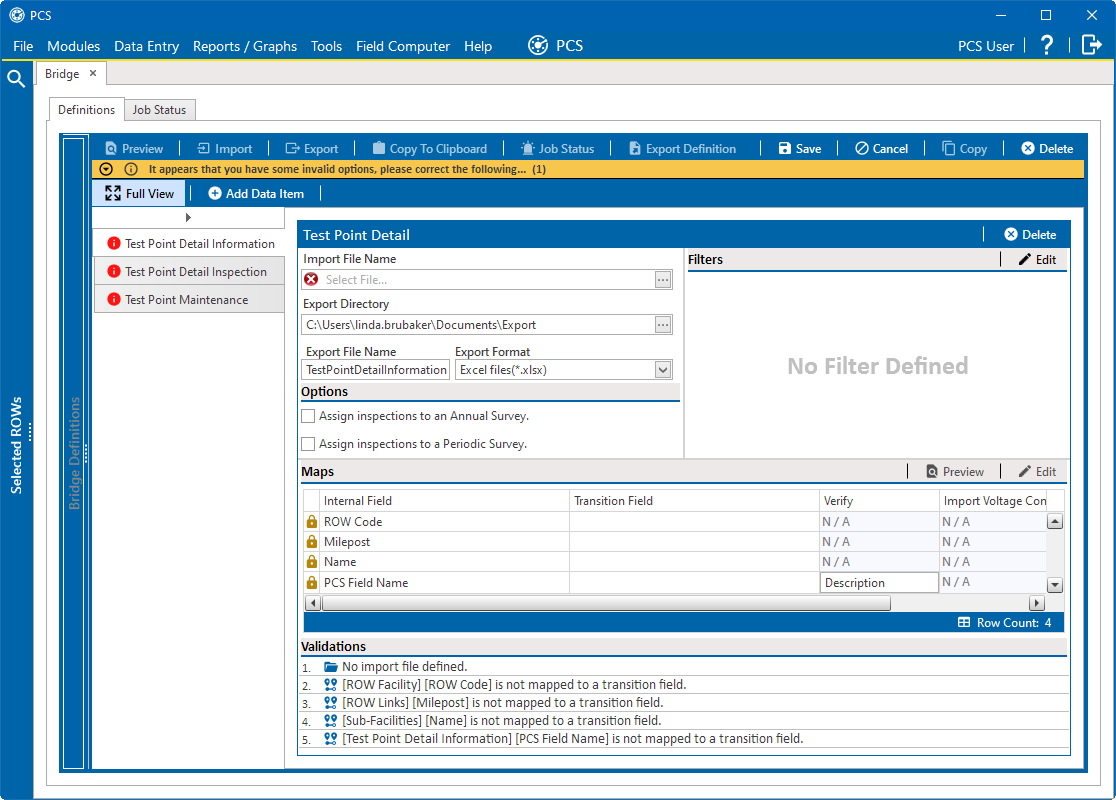
Task: Click the Internal Field column header
Action: tap(444, 500)
